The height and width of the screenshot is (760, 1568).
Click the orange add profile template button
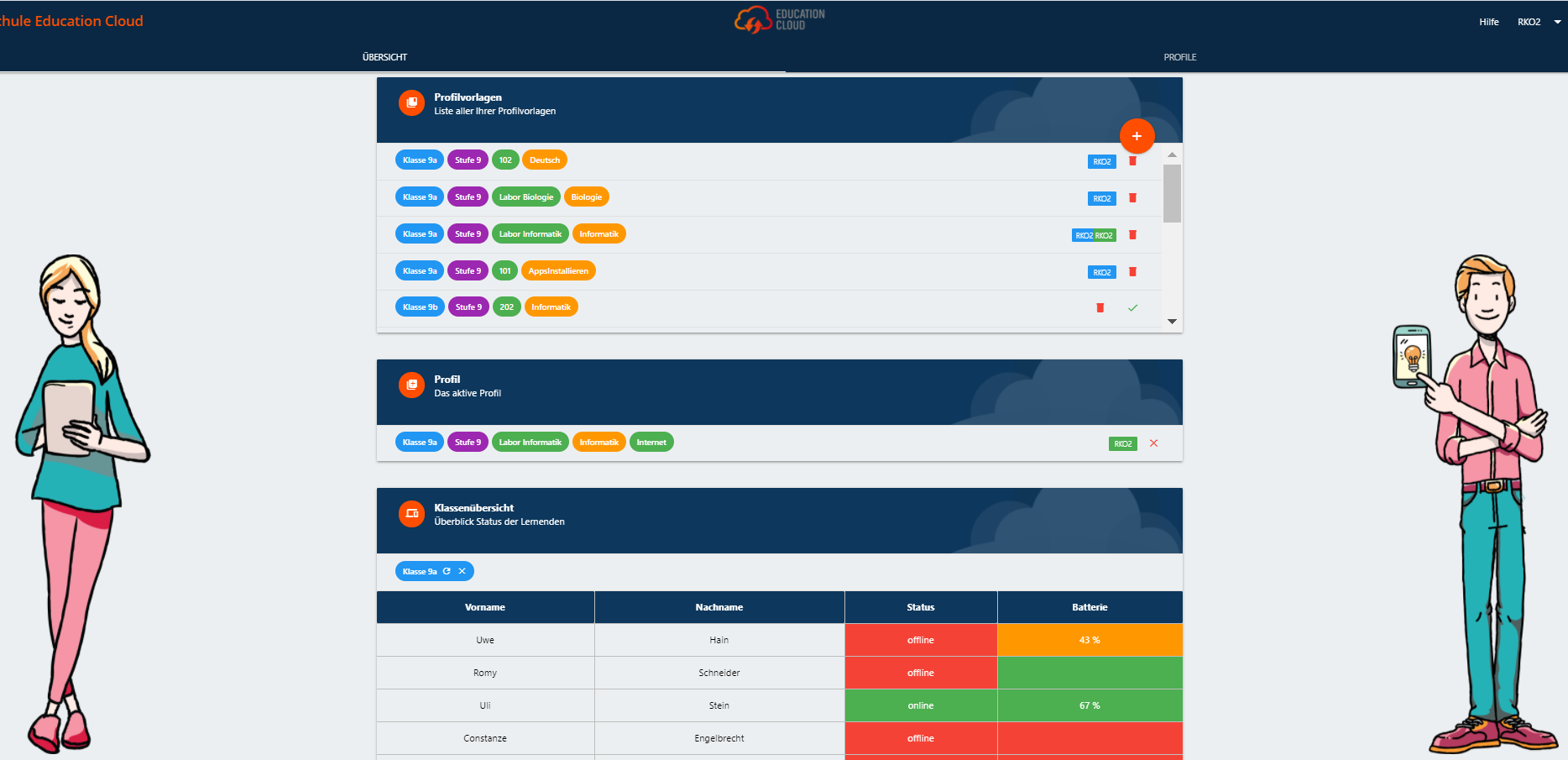(1137, 136)
